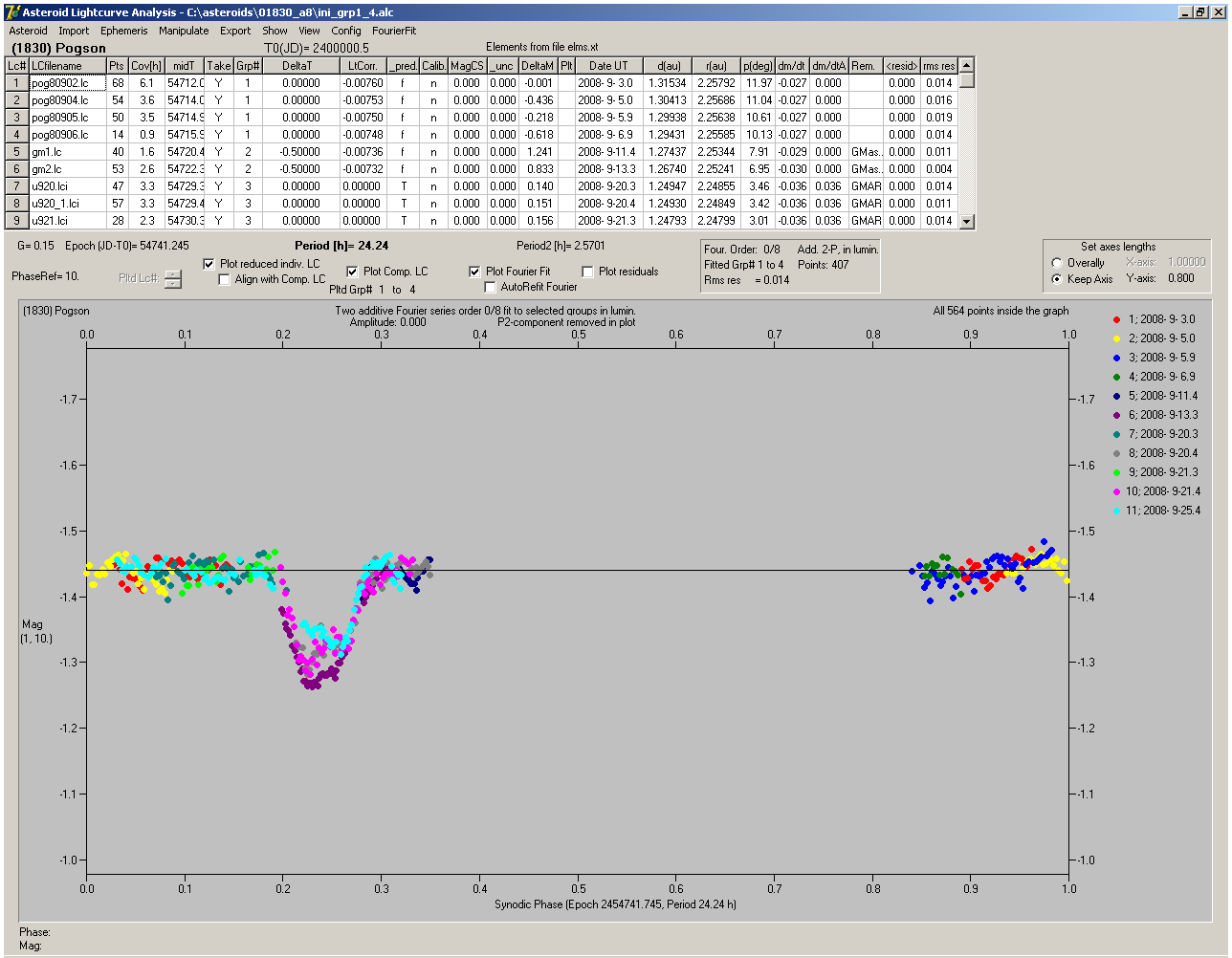This screenshot has height=958, width=1232.
Task: Click the pog80905.lc filename cell
Action: (x=67, y=118)
